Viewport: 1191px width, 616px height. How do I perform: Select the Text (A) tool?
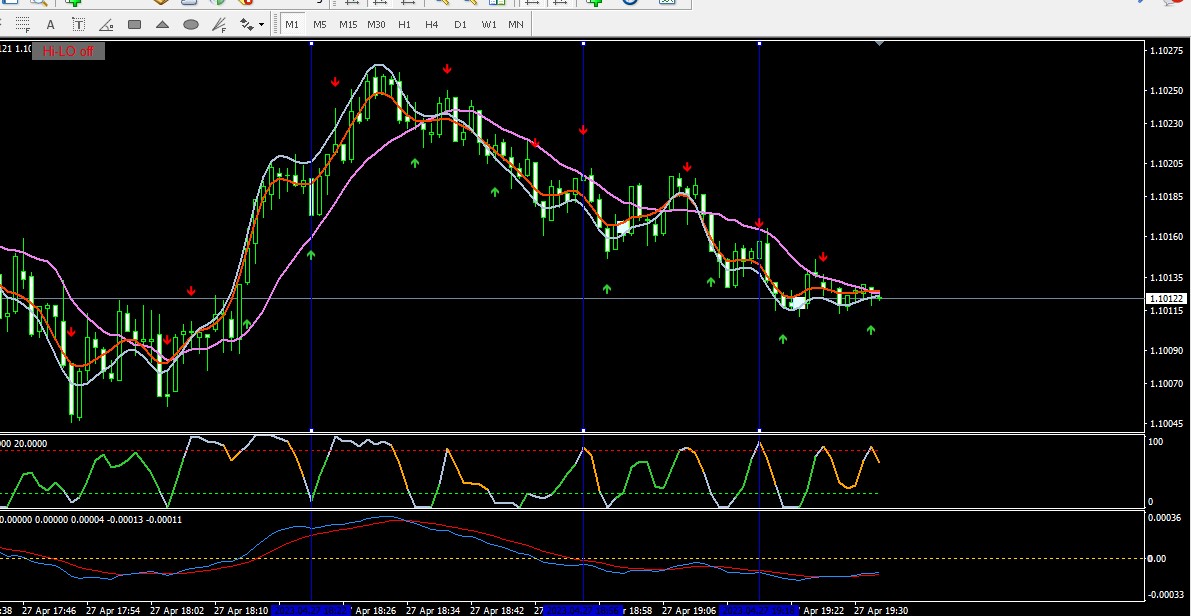[x=50, y=24]
